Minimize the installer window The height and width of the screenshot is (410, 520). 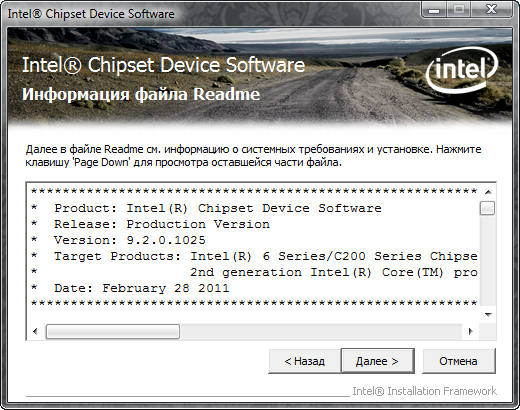point(434,9)
